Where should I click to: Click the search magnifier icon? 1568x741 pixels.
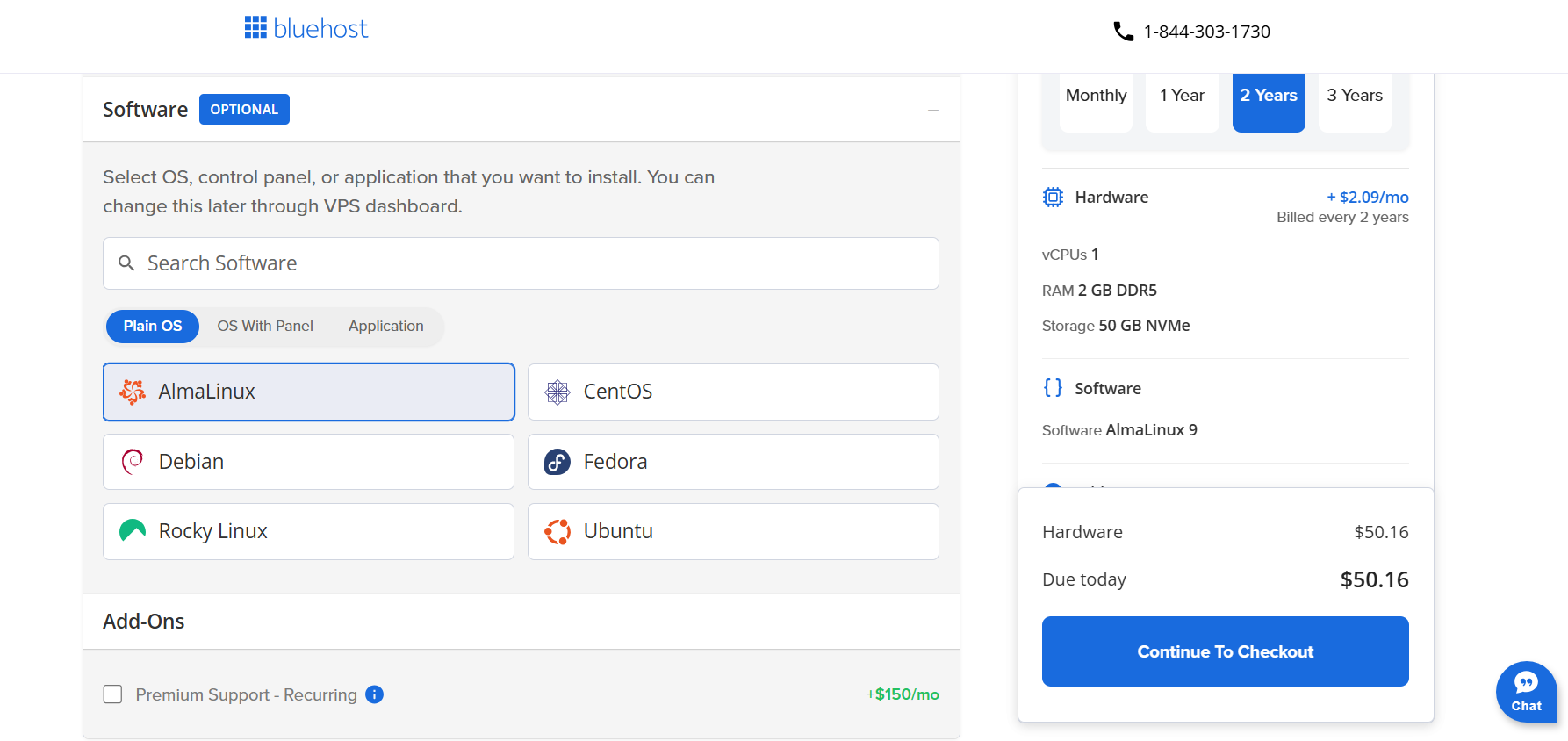(126, 263)
